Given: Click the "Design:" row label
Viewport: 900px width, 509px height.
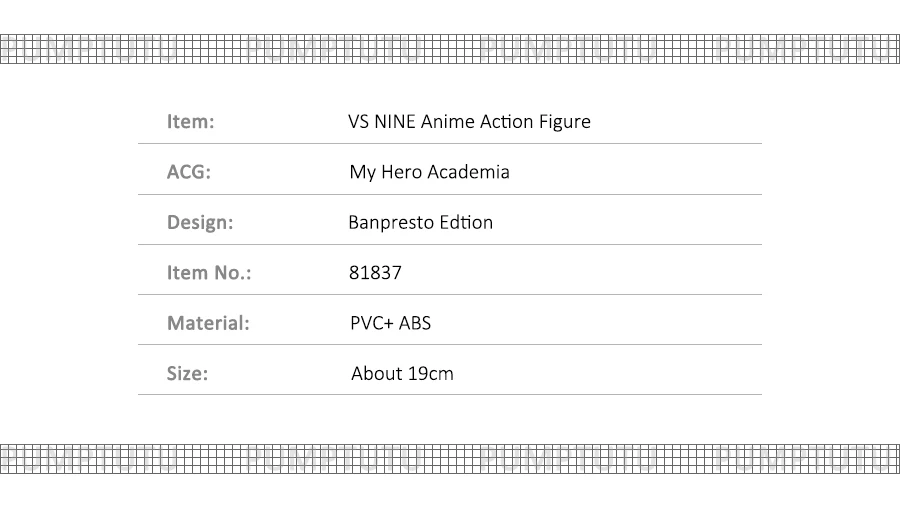Looking at the screenshot, I should [200, 222].
